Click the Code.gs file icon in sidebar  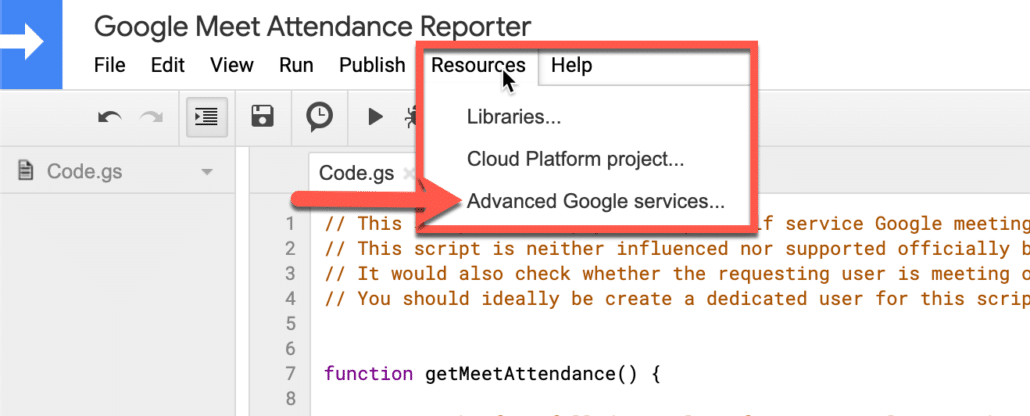(x=26, y=172)
